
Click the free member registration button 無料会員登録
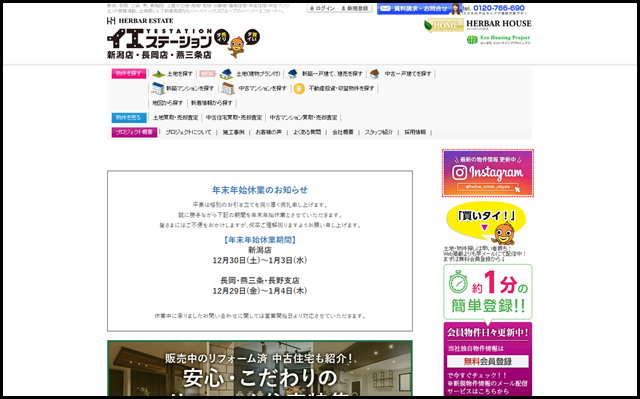coord(488,361)
